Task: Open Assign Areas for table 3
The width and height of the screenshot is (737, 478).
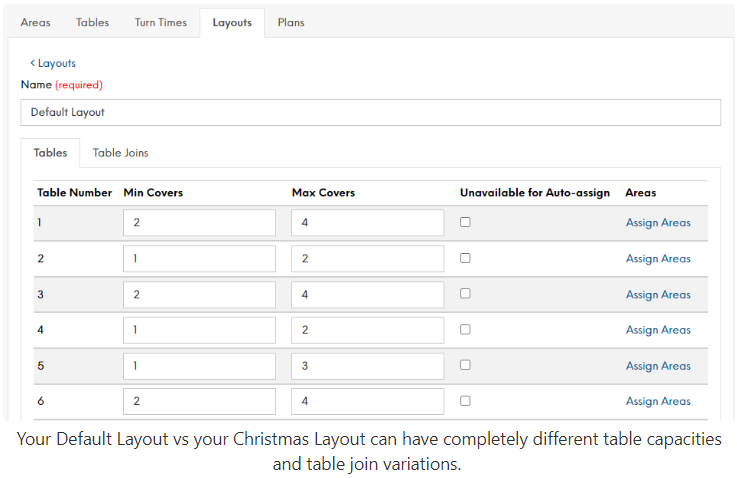Action: (x=658, y=295)
